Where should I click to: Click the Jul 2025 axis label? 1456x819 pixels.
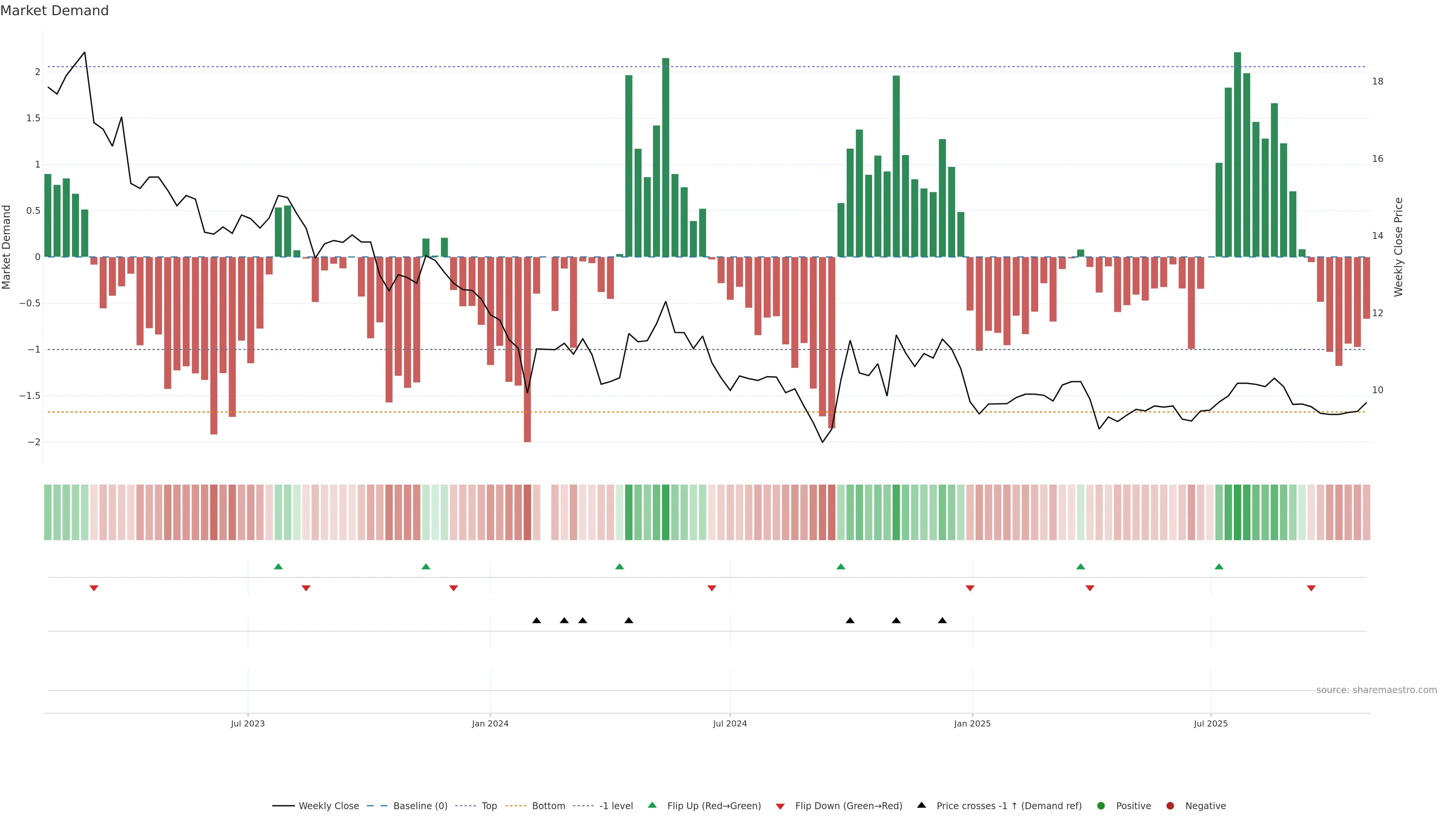1211,723
